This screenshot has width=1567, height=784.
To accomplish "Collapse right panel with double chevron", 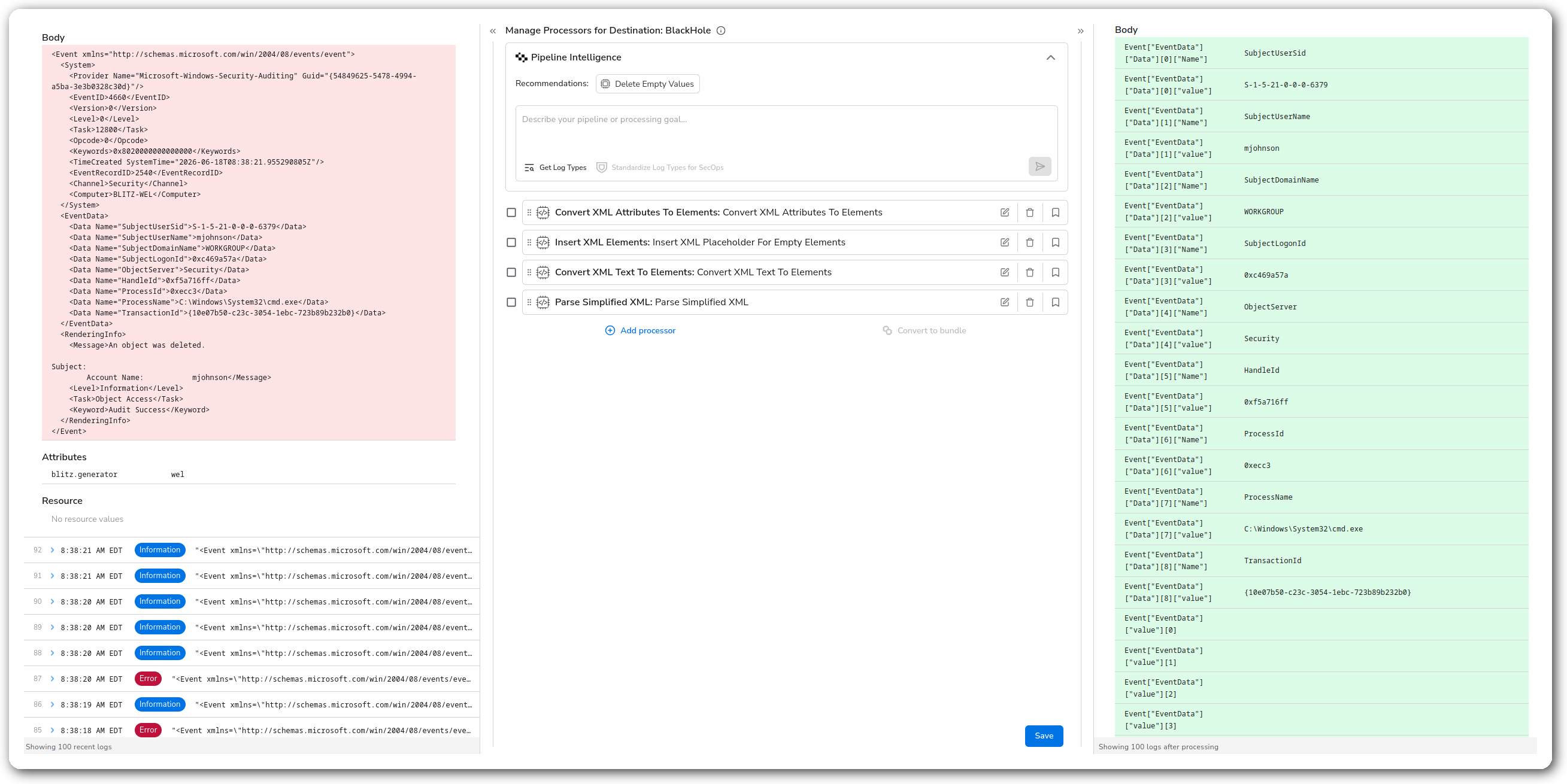I will (x=1080, y=31).
